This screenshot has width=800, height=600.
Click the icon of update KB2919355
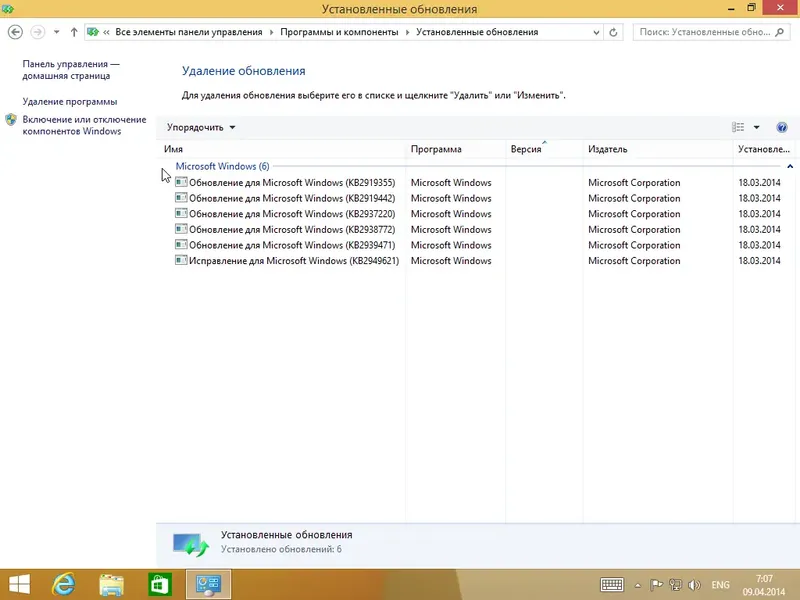tap(181, 182)
